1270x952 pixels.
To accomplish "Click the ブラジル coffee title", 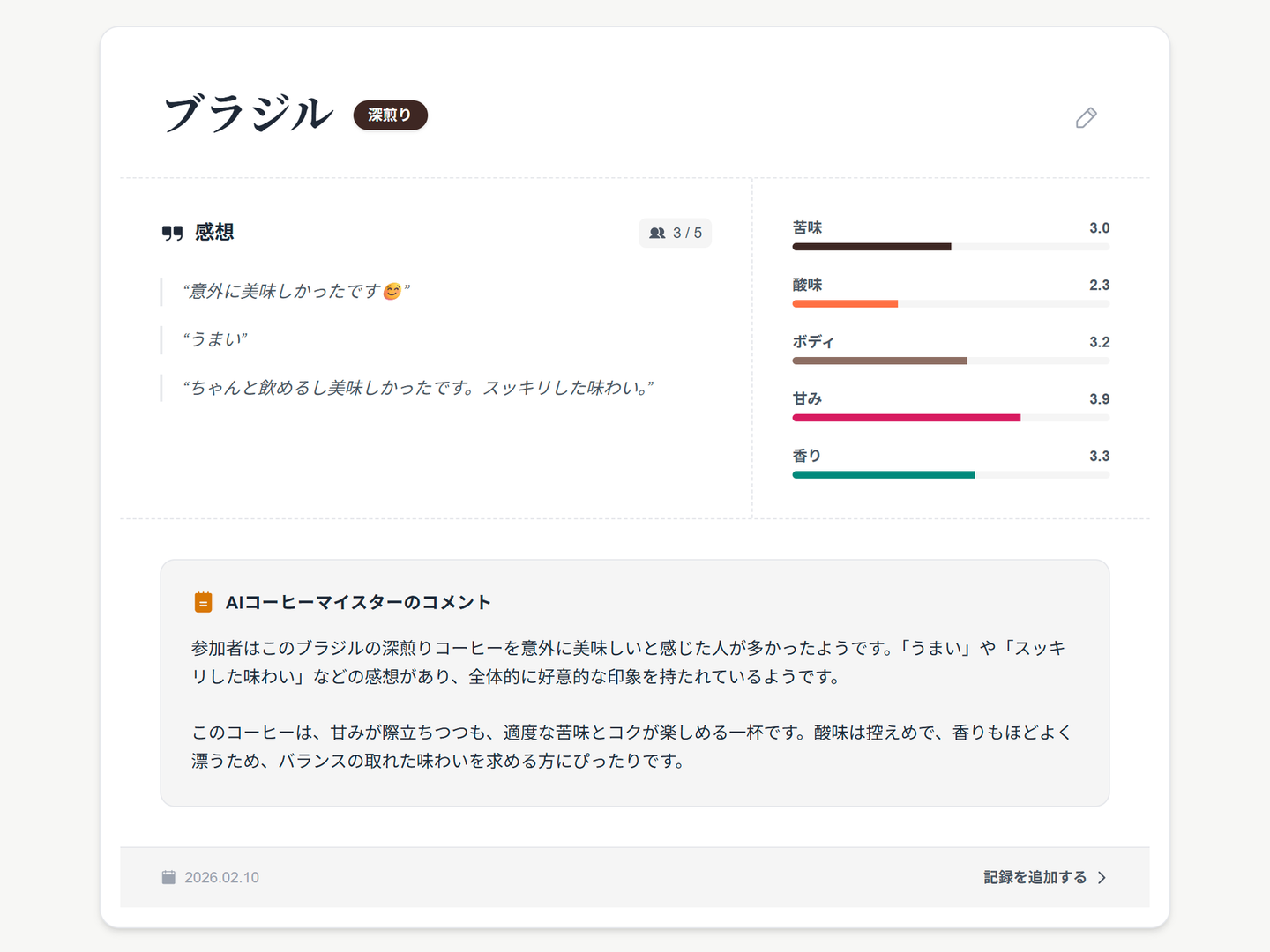I will [x=248, y=115].
